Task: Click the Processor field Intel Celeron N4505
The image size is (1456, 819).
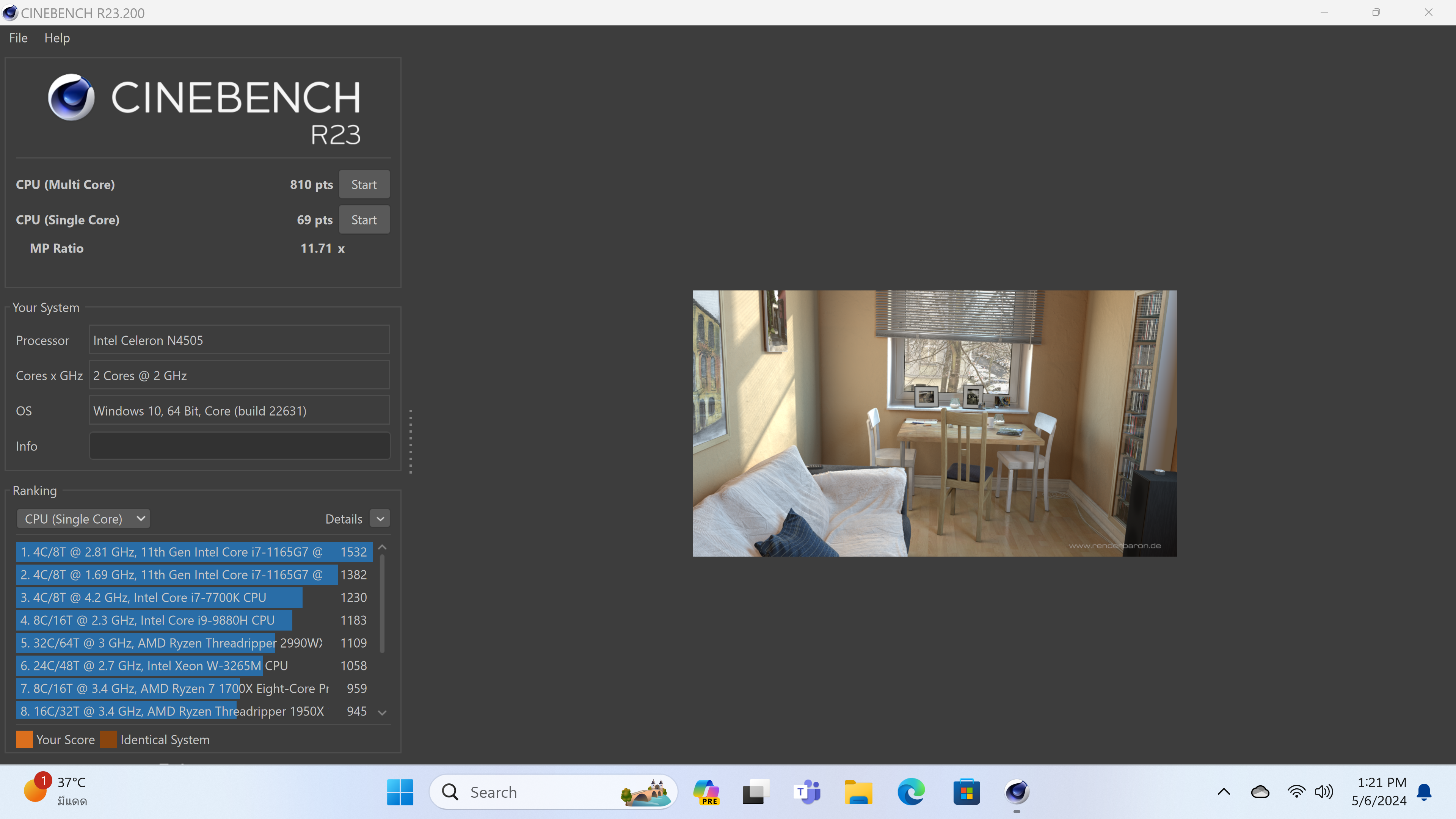Action: pos(240,340)
